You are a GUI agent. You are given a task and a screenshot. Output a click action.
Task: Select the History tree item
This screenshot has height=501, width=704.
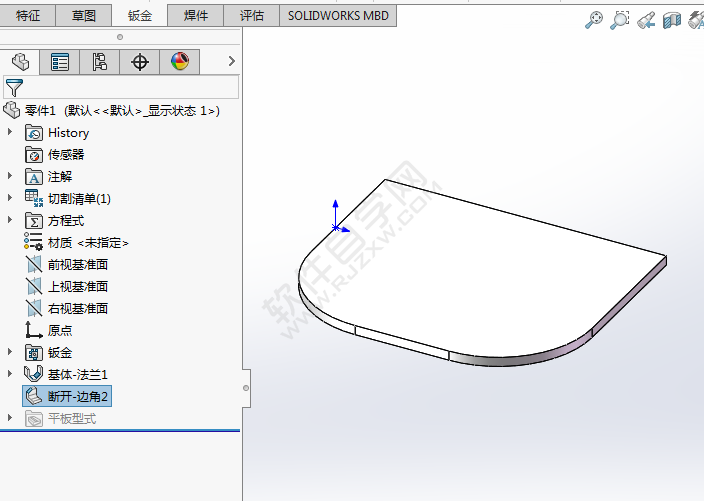tap(68, 133)
